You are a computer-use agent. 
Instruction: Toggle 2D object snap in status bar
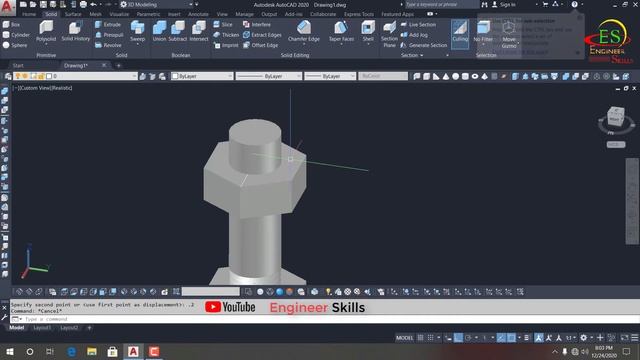(511, 338)
